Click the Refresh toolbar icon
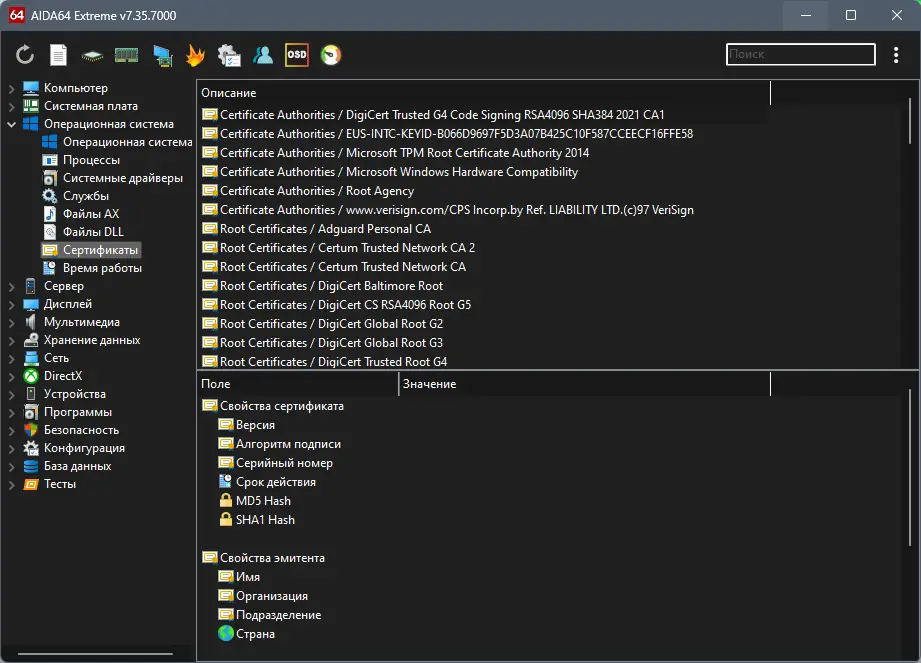 click(25, 55)
